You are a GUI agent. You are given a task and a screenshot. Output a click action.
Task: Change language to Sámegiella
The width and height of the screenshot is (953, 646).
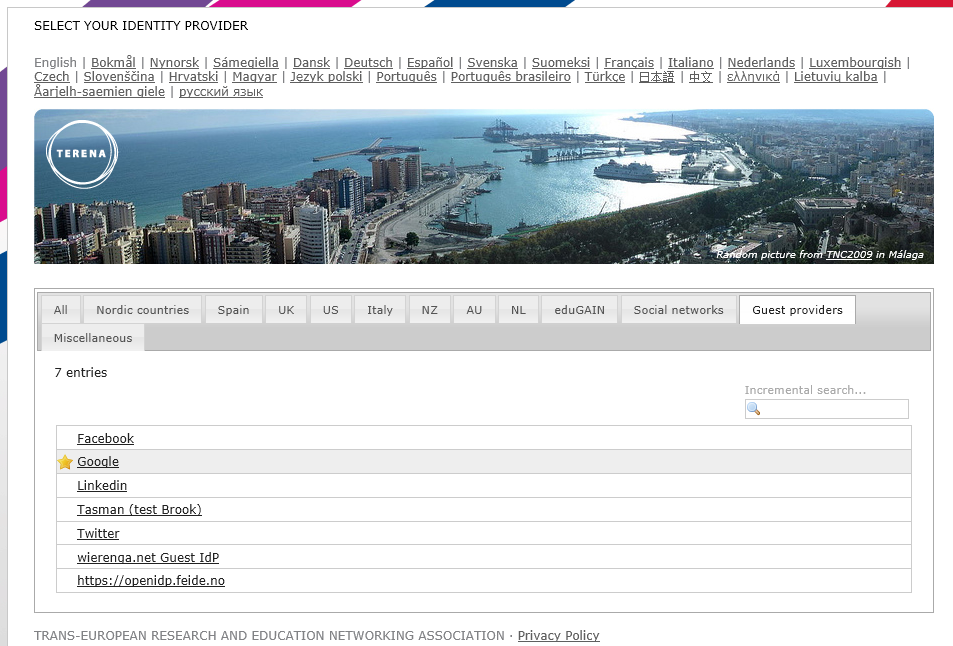coord(246,63)
